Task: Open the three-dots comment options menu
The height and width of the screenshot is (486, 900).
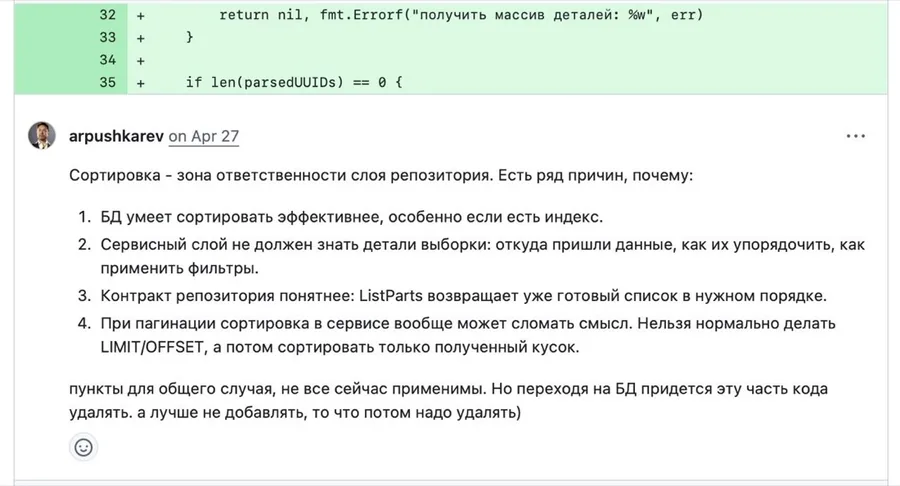Action: pyautogui.click(x=855, y=137)
